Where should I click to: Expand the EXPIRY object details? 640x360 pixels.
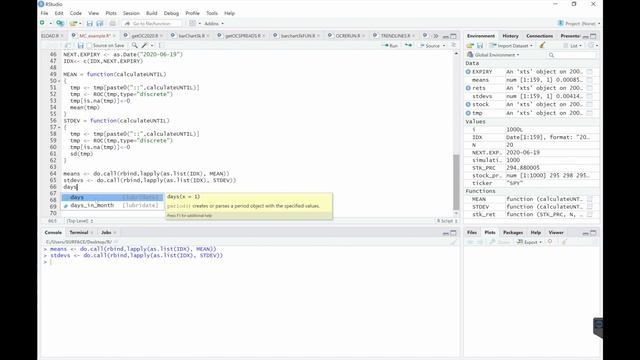pos(468,71)
